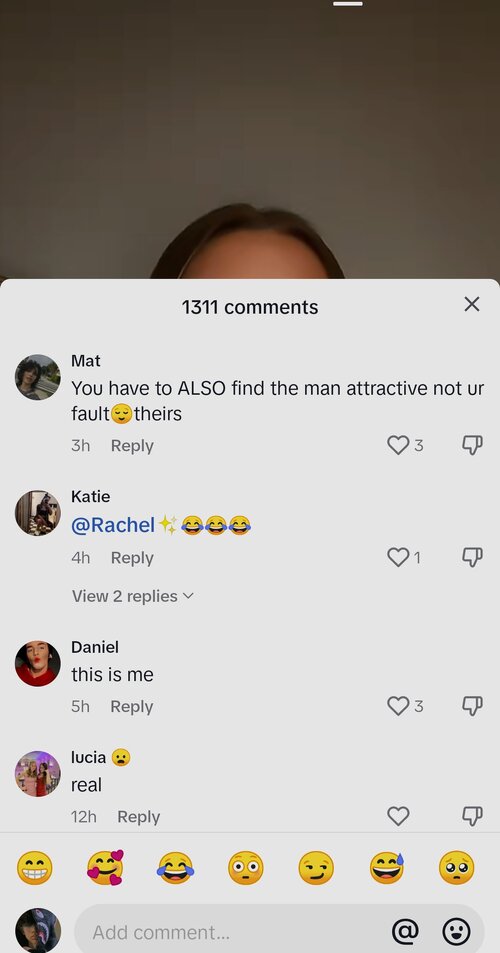Insert the pleading face emoji
The width and height of the screenshot is (500, 953).
(x=457, y=867)
